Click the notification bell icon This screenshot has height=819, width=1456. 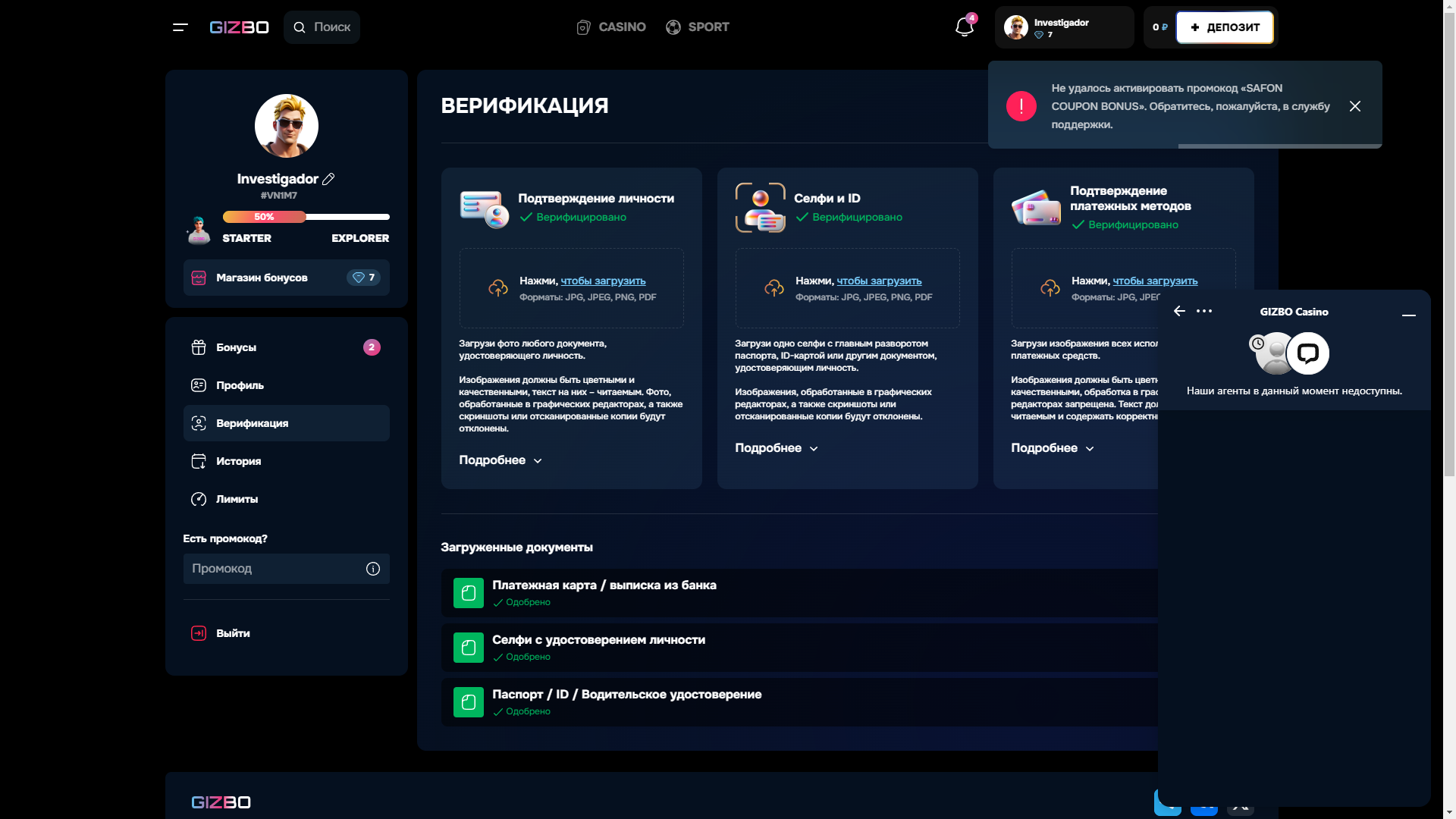(x=964, y=27)
